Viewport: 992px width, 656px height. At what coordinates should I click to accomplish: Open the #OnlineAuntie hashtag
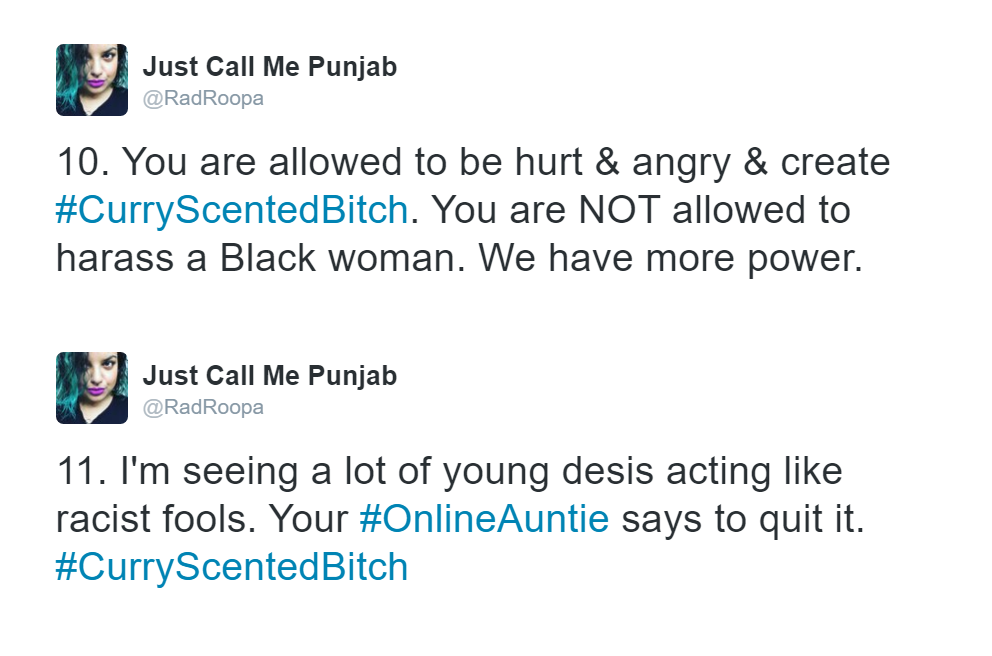(x=484, y=519)
